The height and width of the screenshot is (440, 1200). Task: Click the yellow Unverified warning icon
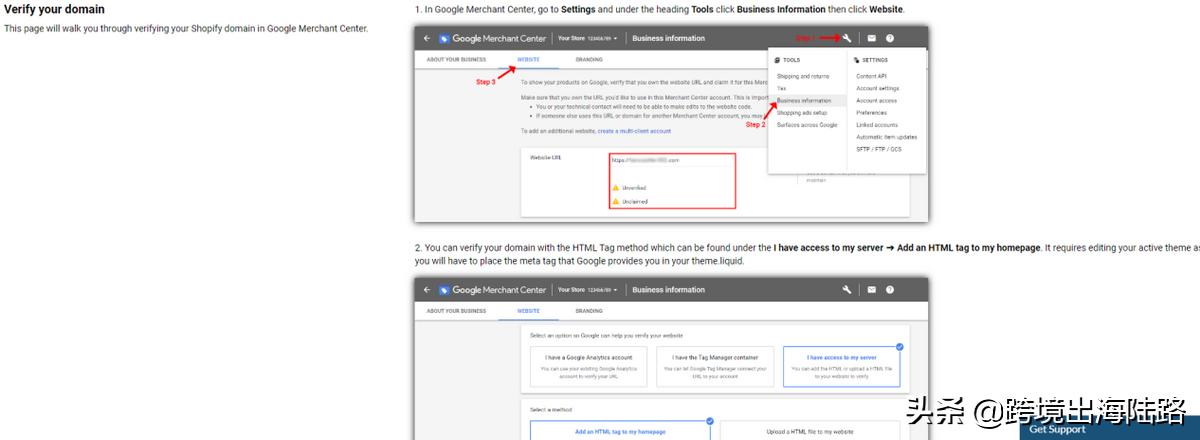tap(616, 187)
